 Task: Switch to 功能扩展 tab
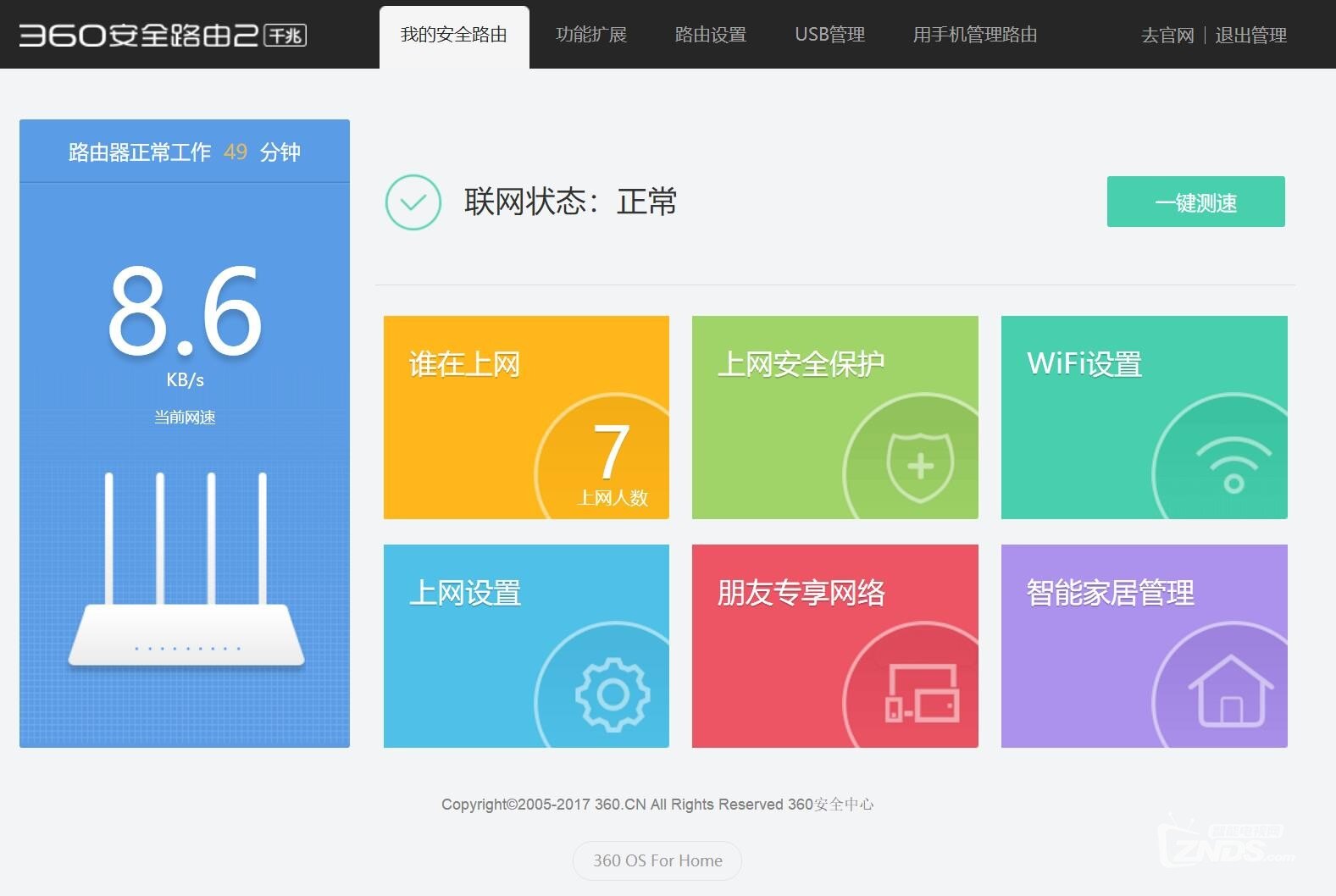tap(591, 35)
